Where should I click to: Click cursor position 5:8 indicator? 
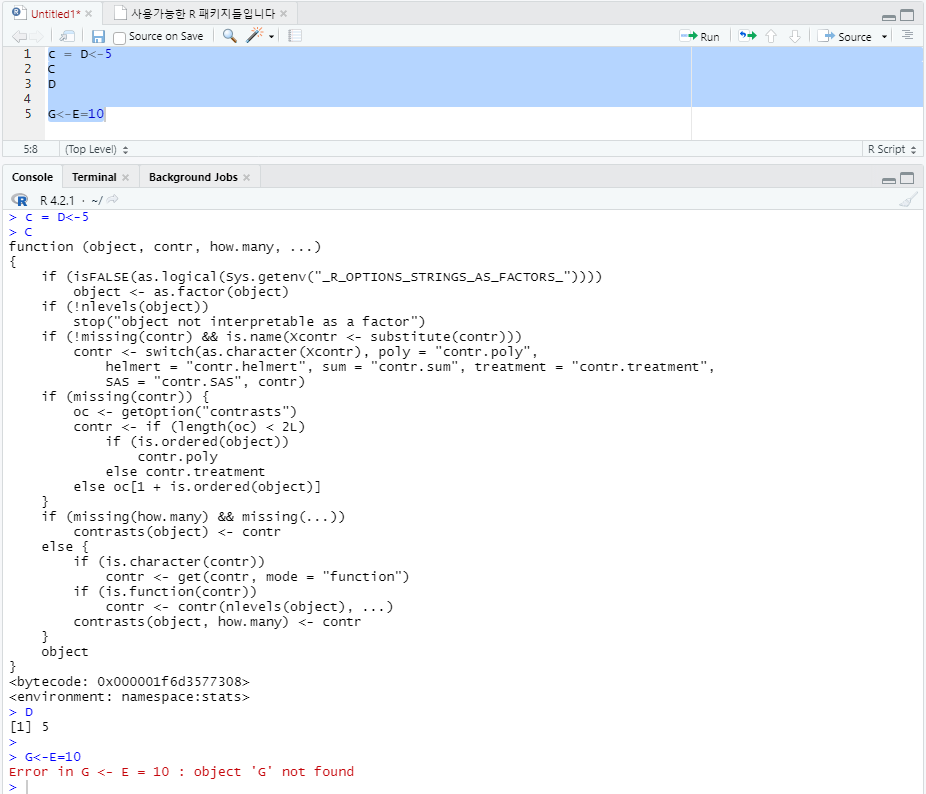coord(30,149)
